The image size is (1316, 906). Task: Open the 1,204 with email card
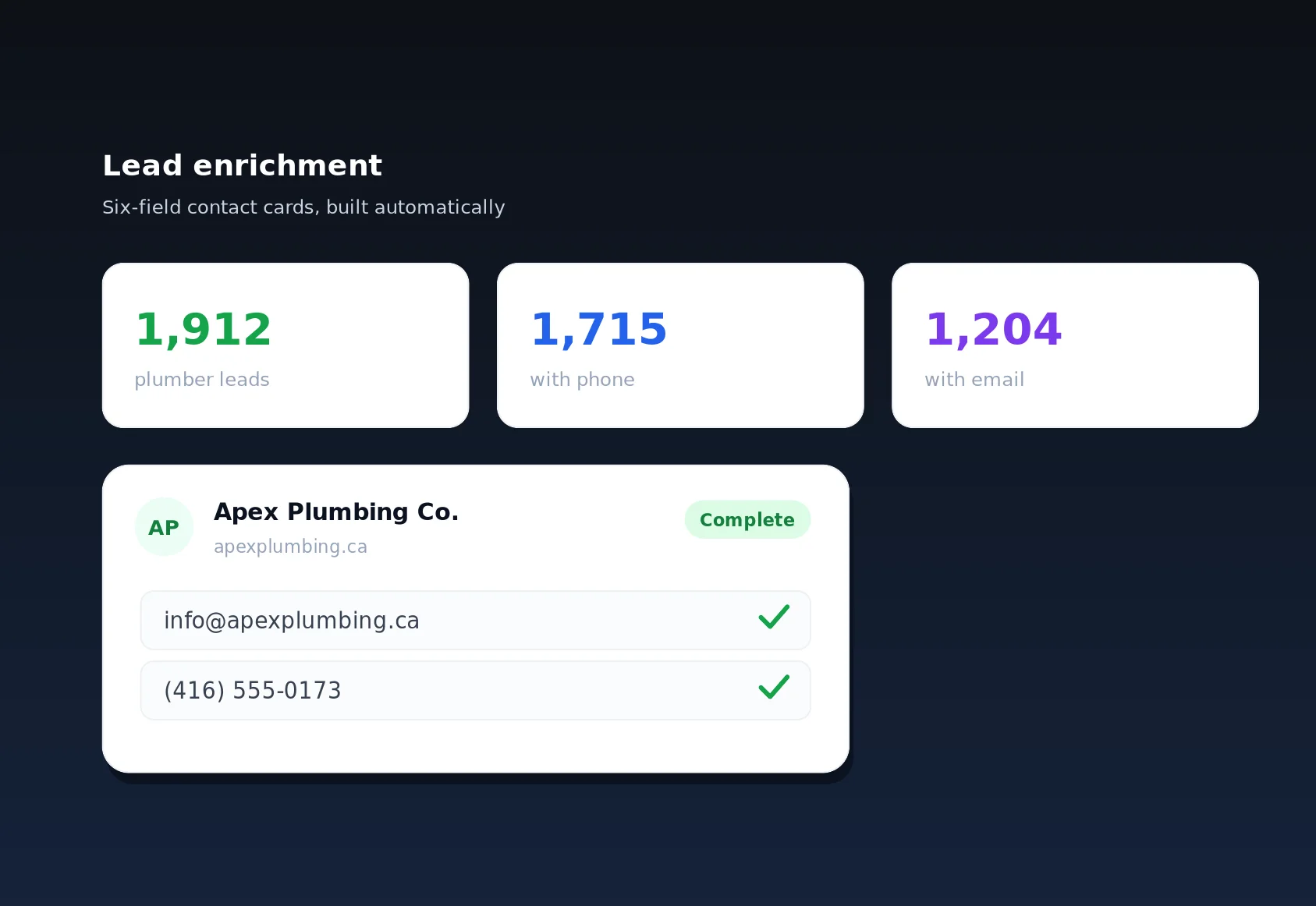[x=1075, y=345]
